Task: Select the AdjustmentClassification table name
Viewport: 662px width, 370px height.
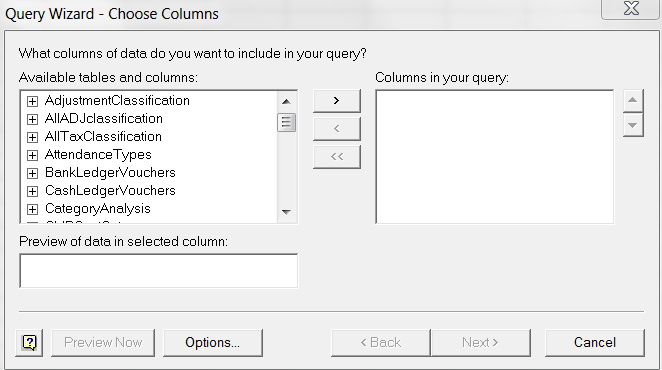Action: 117,101
